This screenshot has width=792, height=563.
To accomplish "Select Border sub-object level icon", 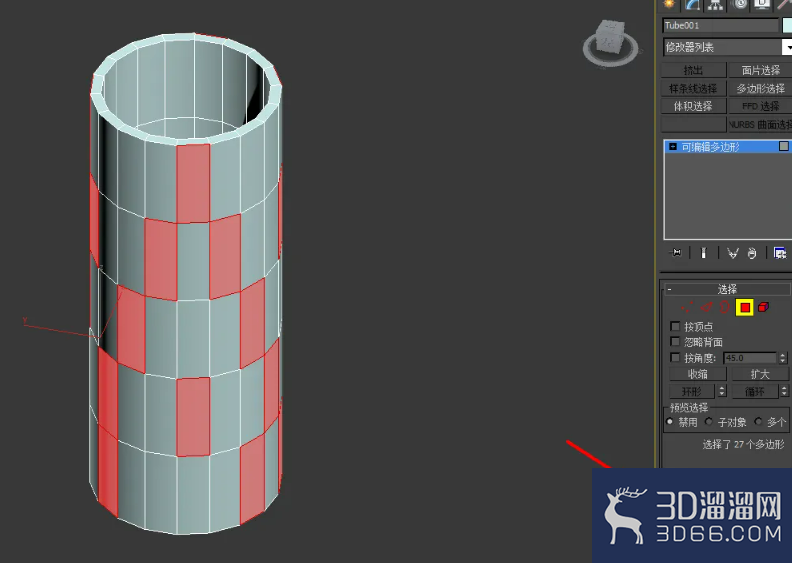I will pyautogui.click(x=725, y=307).
